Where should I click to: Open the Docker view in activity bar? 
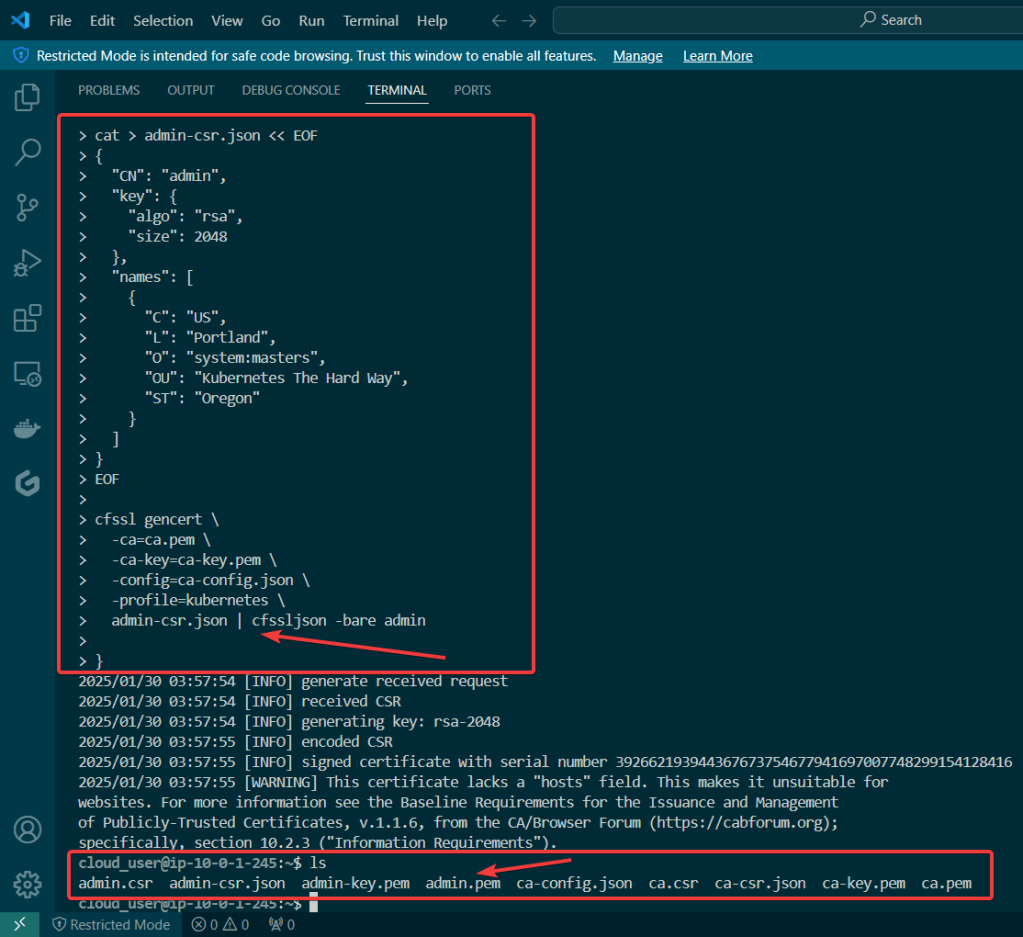pyautogui.click(x=27, y=429)
